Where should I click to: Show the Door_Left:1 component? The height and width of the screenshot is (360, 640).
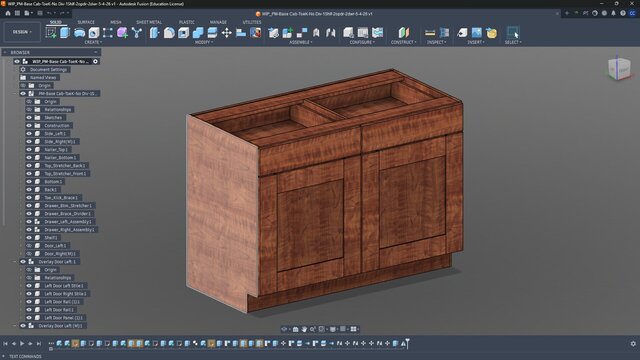click(29, 246)
